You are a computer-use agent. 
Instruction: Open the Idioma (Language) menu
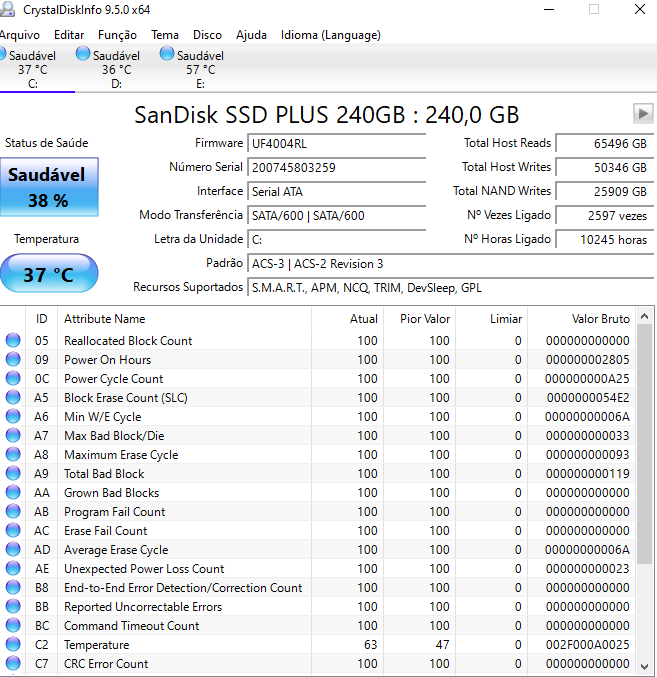(x=331, y=35)
